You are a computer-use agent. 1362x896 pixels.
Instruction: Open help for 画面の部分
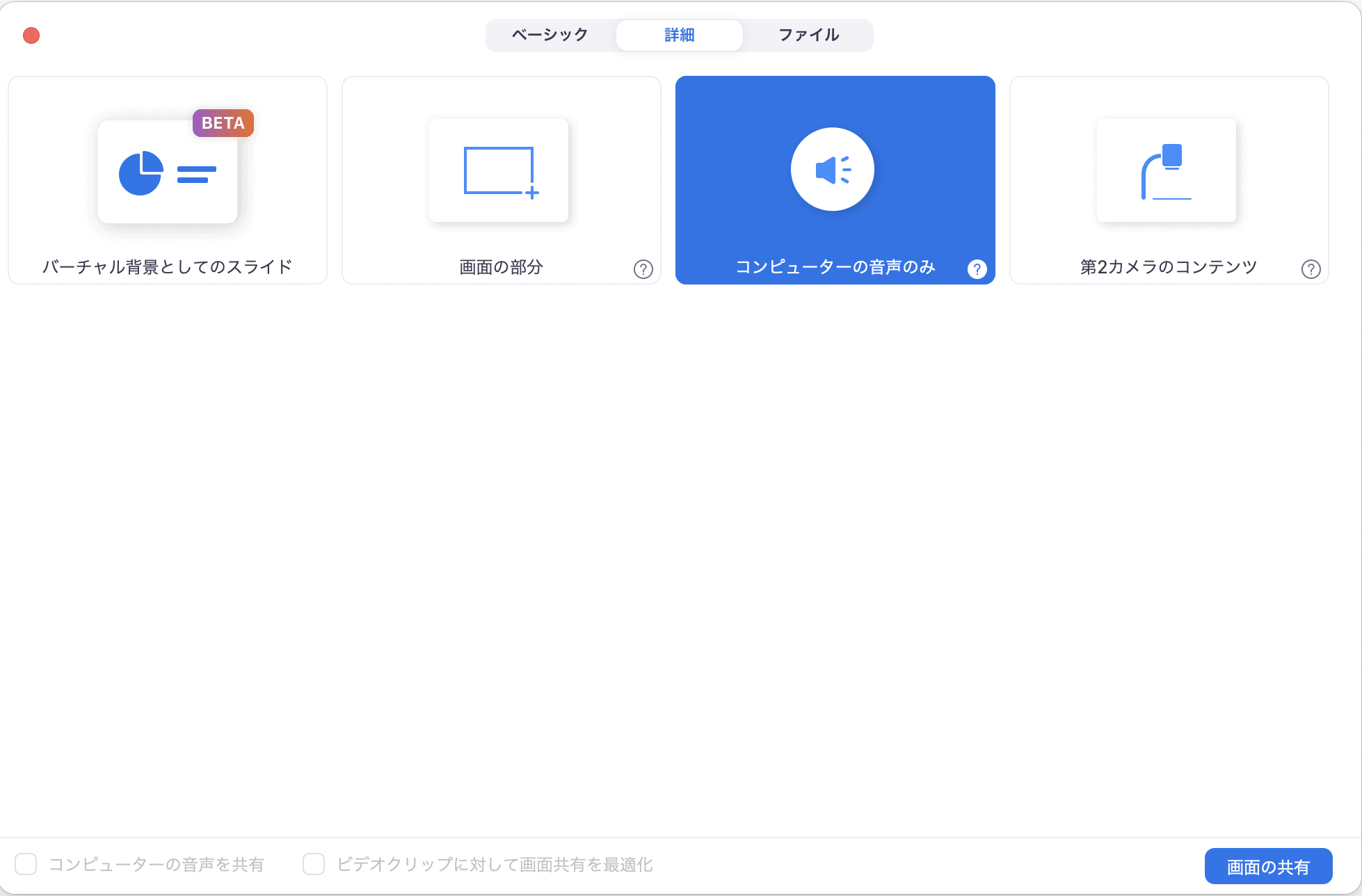[643, 269]
